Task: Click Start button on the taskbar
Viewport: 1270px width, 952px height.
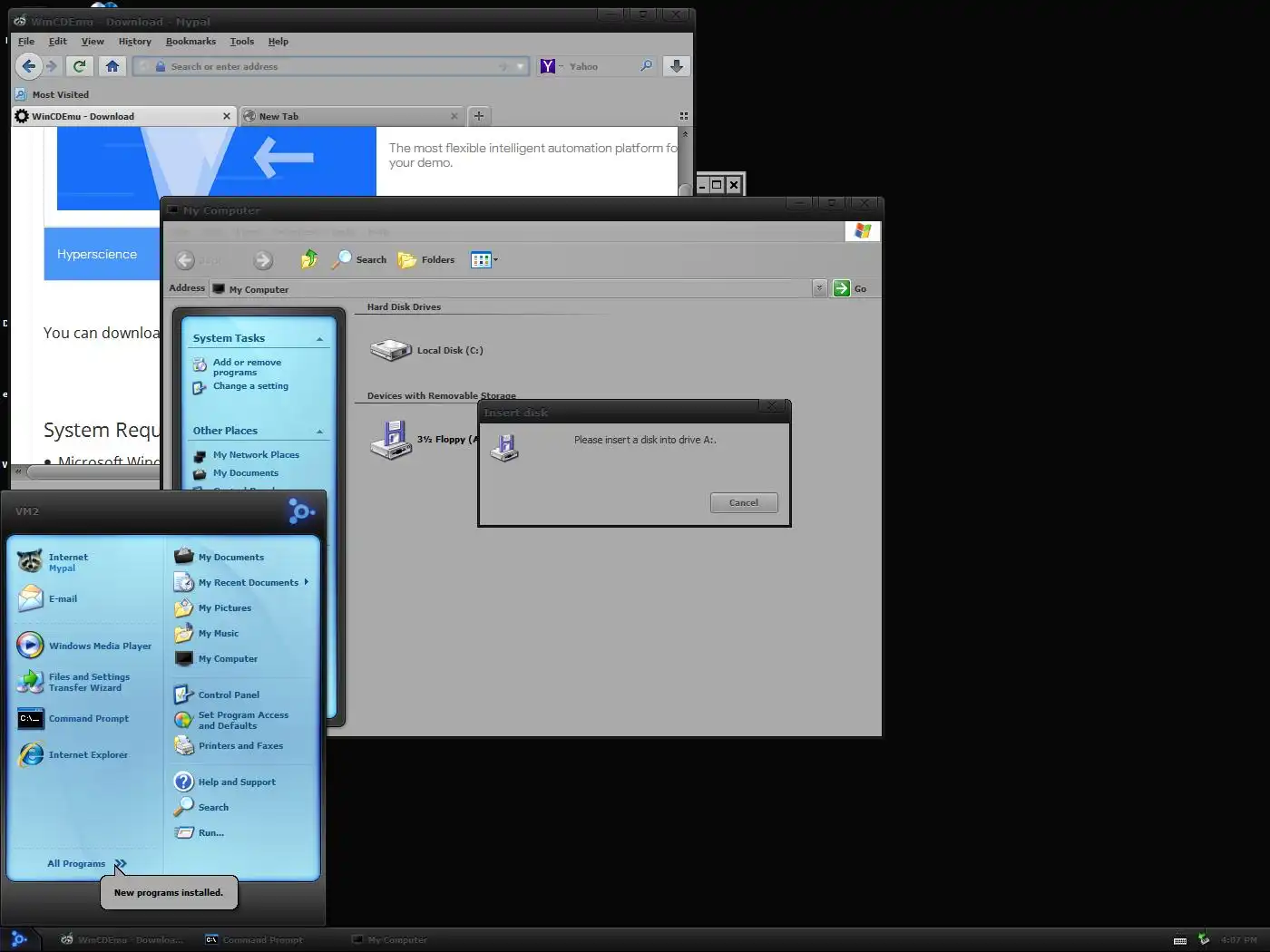Action: click(x=19, y=940)
